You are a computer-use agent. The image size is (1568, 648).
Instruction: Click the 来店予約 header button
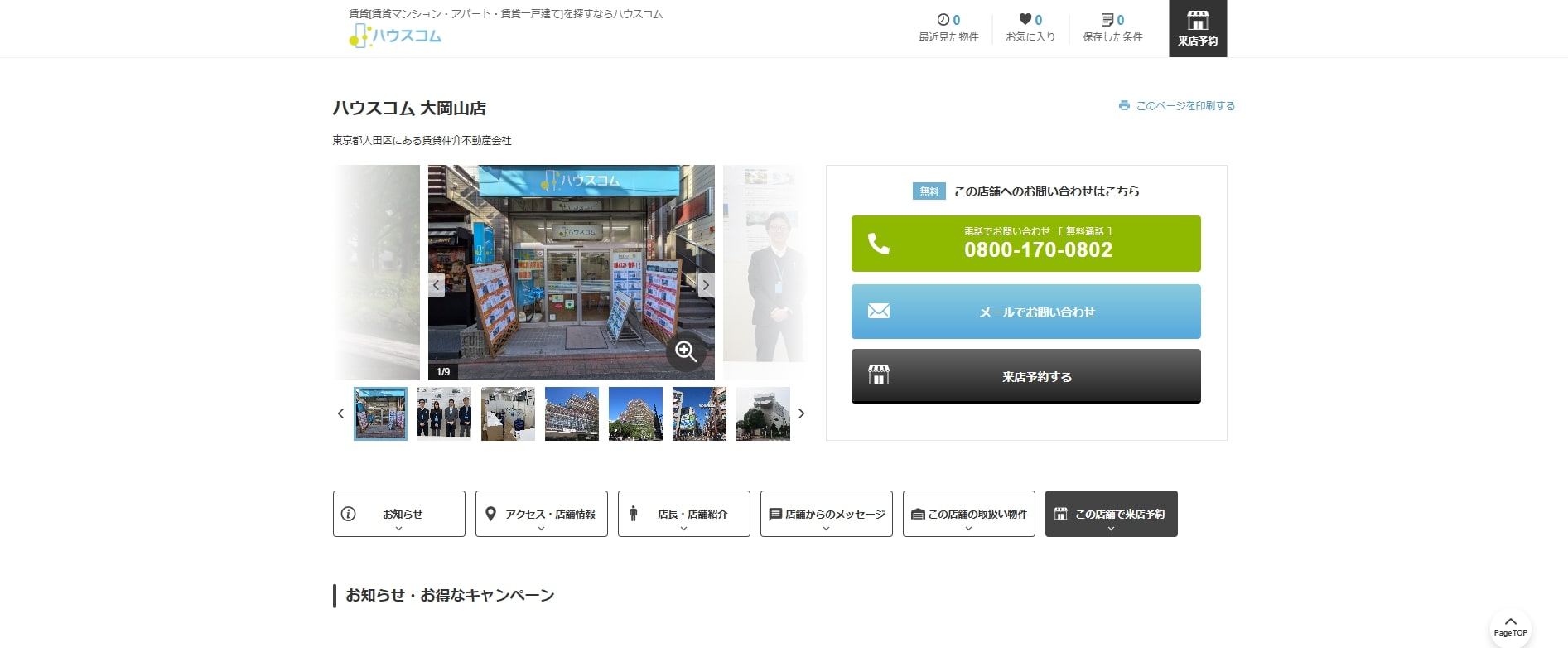[1198, 29]
